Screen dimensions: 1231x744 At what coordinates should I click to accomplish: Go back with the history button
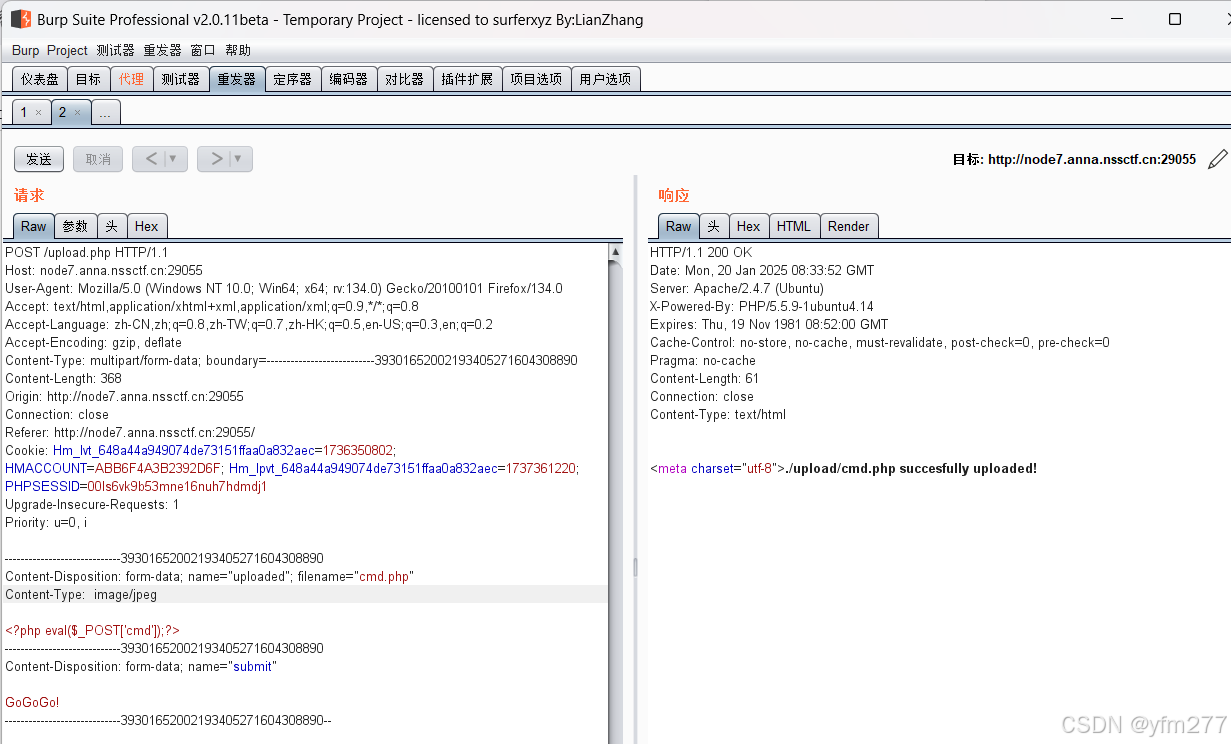click(x=151, y=159)
